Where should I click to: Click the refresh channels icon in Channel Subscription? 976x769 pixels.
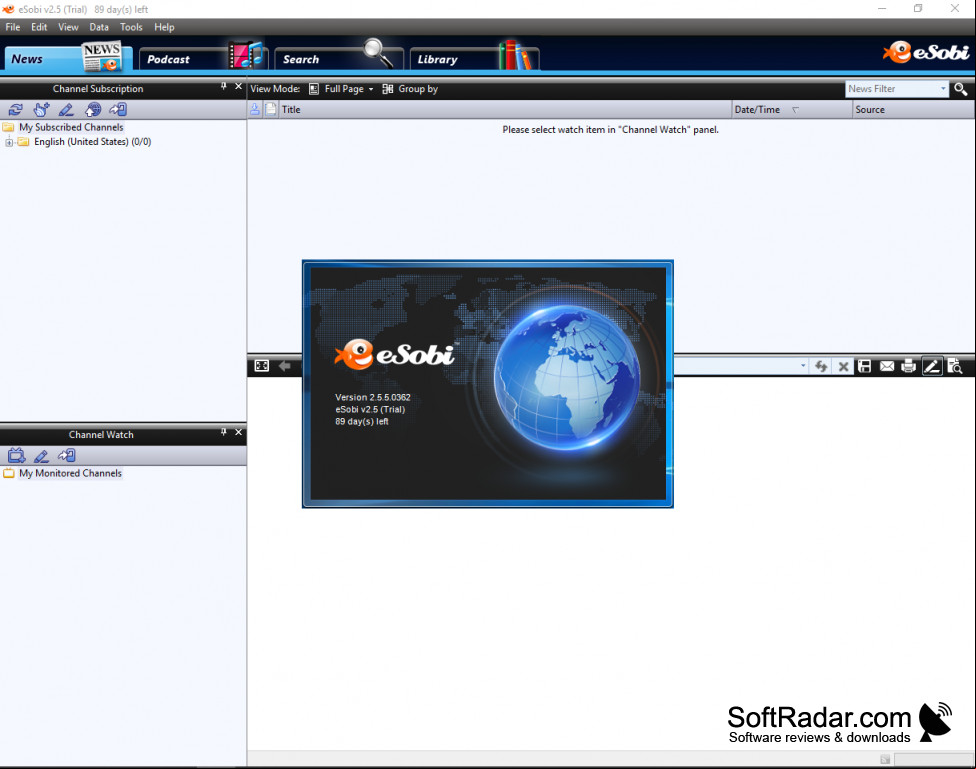click(15, 110)
